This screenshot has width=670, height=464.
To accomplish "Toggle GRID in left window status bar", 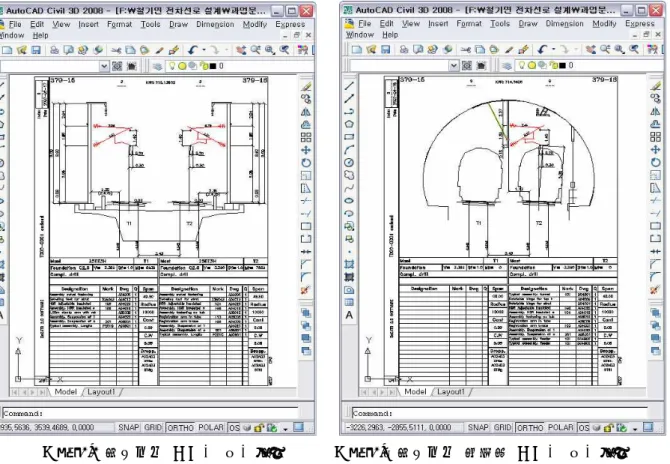I will [x=153, y=427].
